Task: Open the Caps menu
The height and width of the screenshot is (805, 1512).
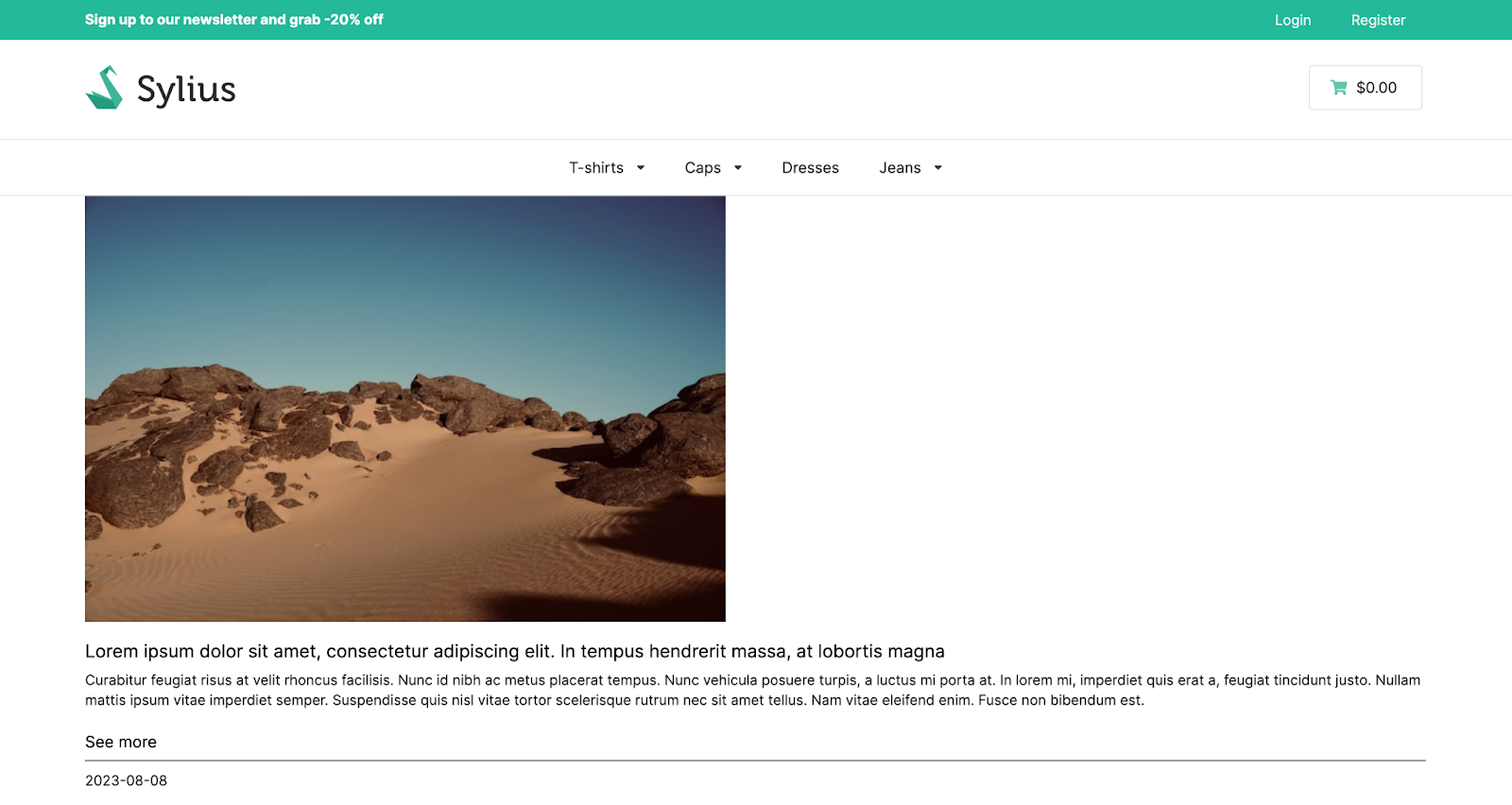Action: [x=703, y=168]
